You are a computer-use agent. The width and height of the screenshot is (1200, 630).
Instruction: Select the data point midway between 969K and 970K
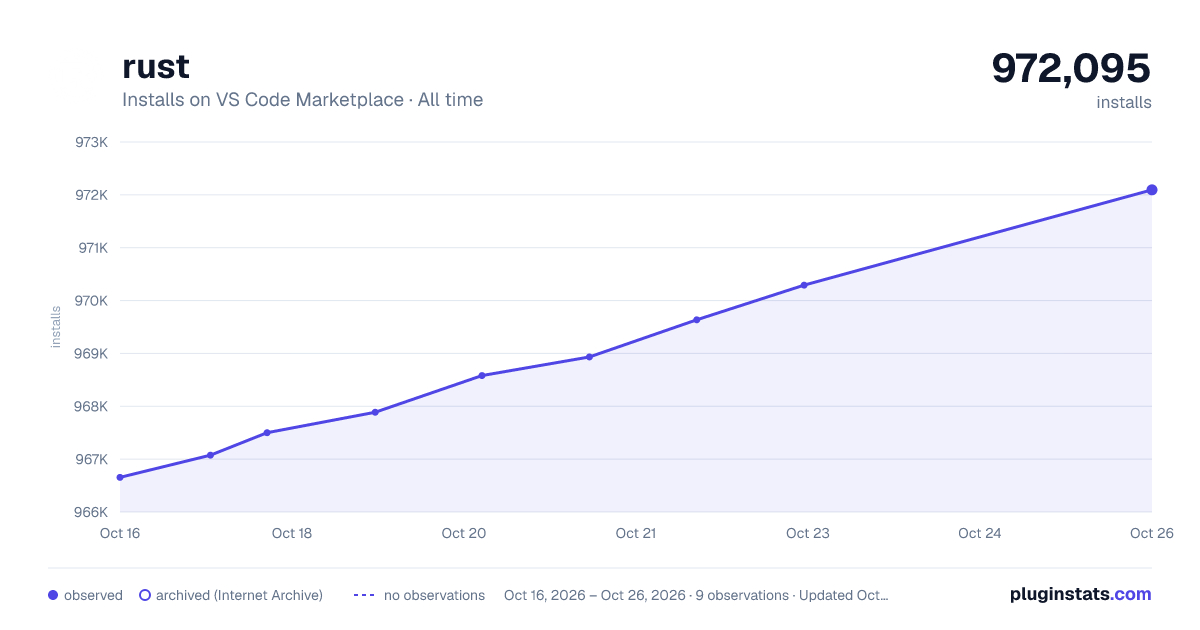pos(696,320)
